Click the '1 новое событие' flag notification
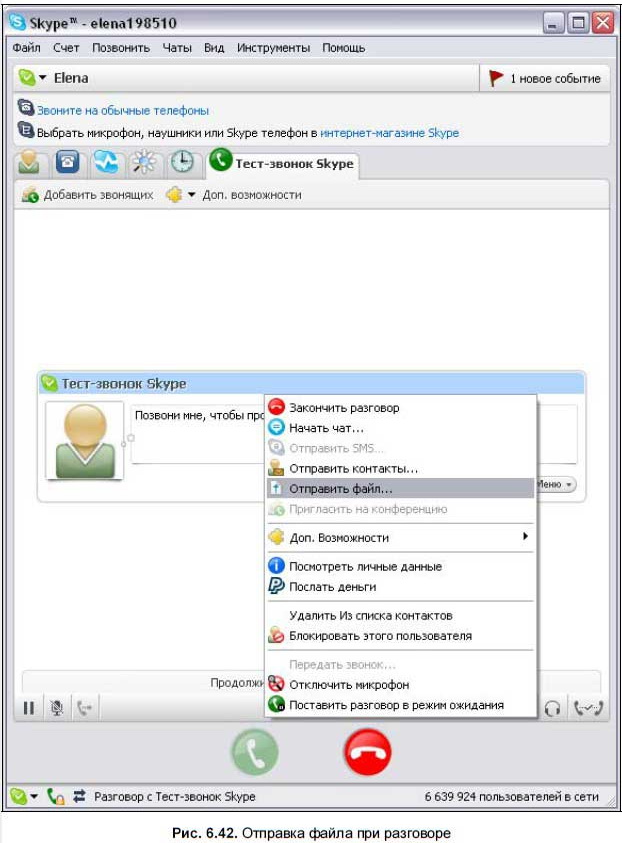This screenshot has width=622, height=843. coord(545,78)
